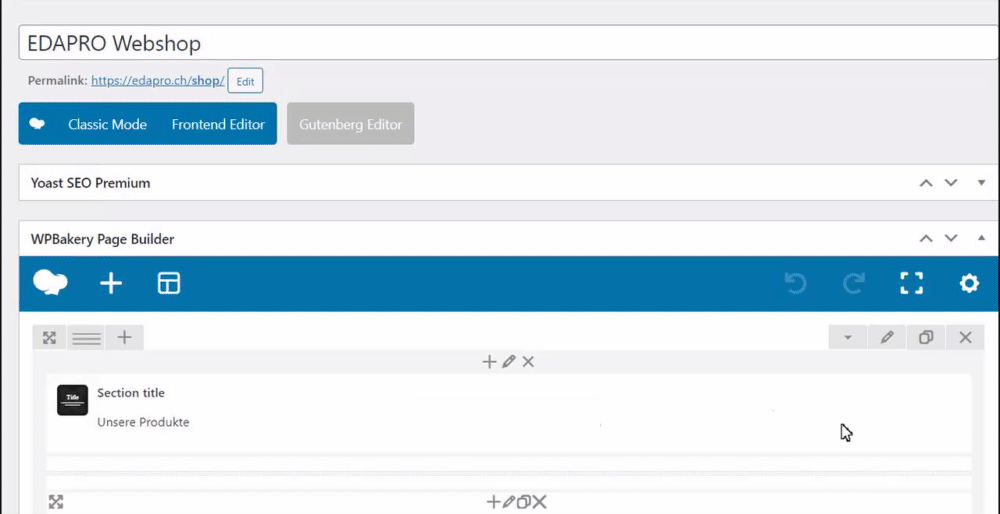
Task: Move Yoast SEO Premium panel down
Action: click(x=951, y=183)
